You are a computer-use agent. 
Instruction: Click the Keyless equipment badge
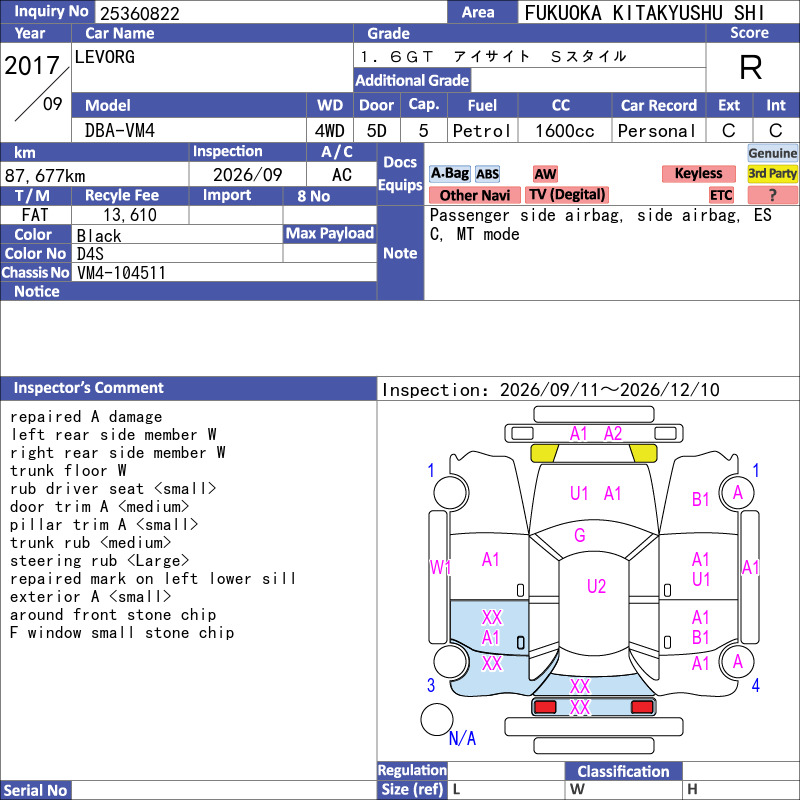698,173
